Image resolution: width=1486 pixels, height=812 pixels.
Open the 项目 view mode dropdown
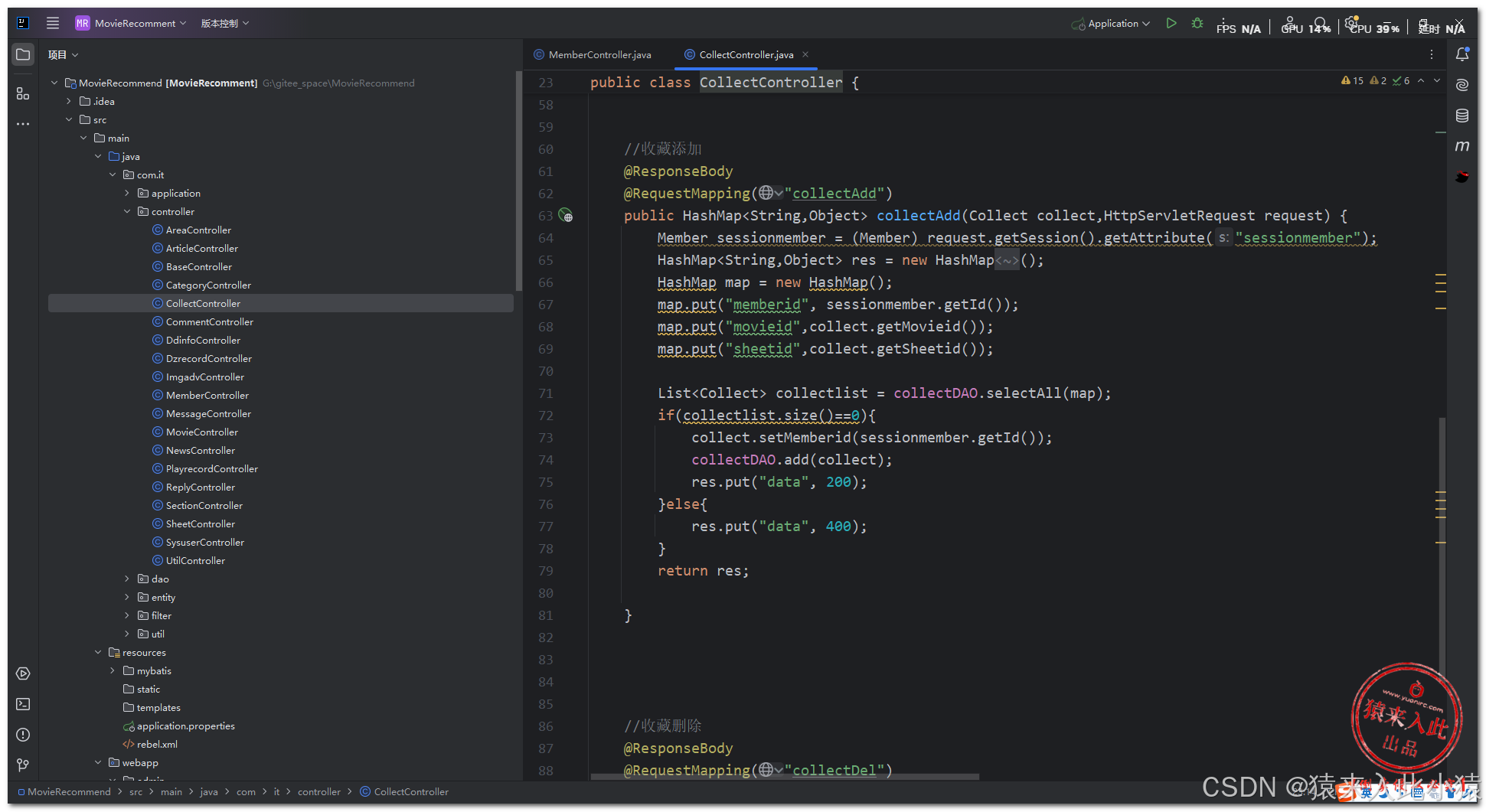click(x=63, y=54)
